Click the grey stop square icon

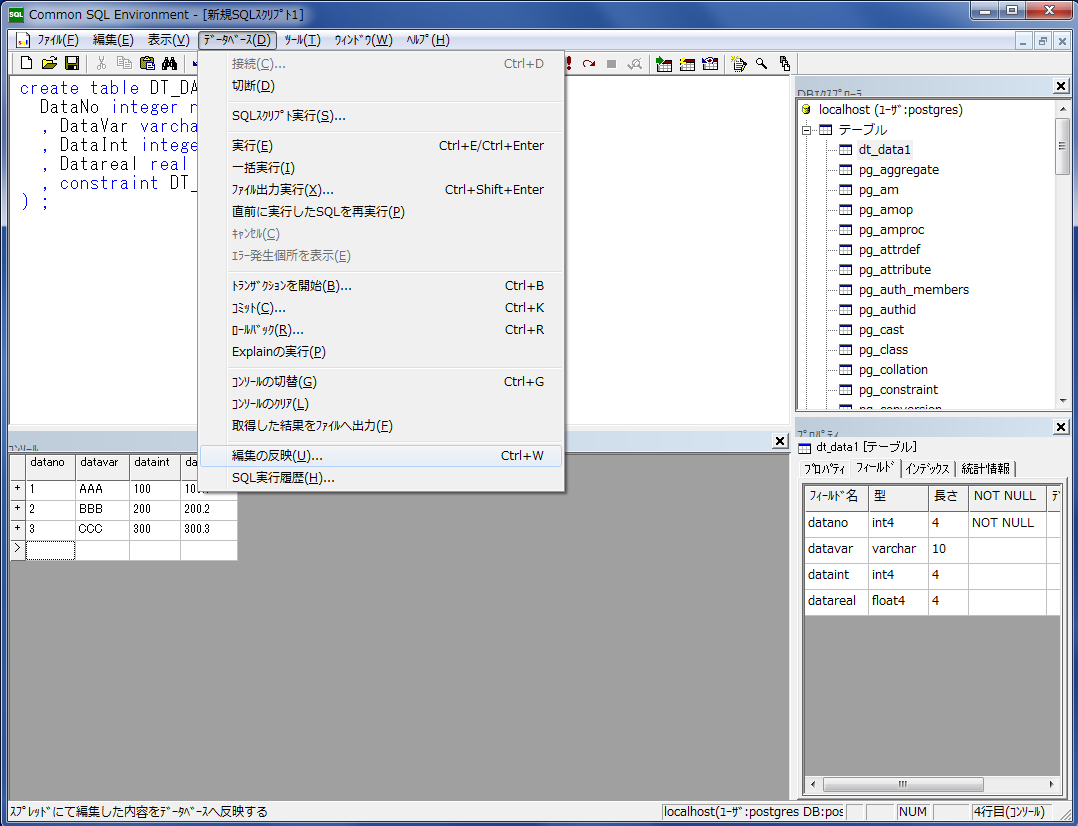click(x=611, y=64)
